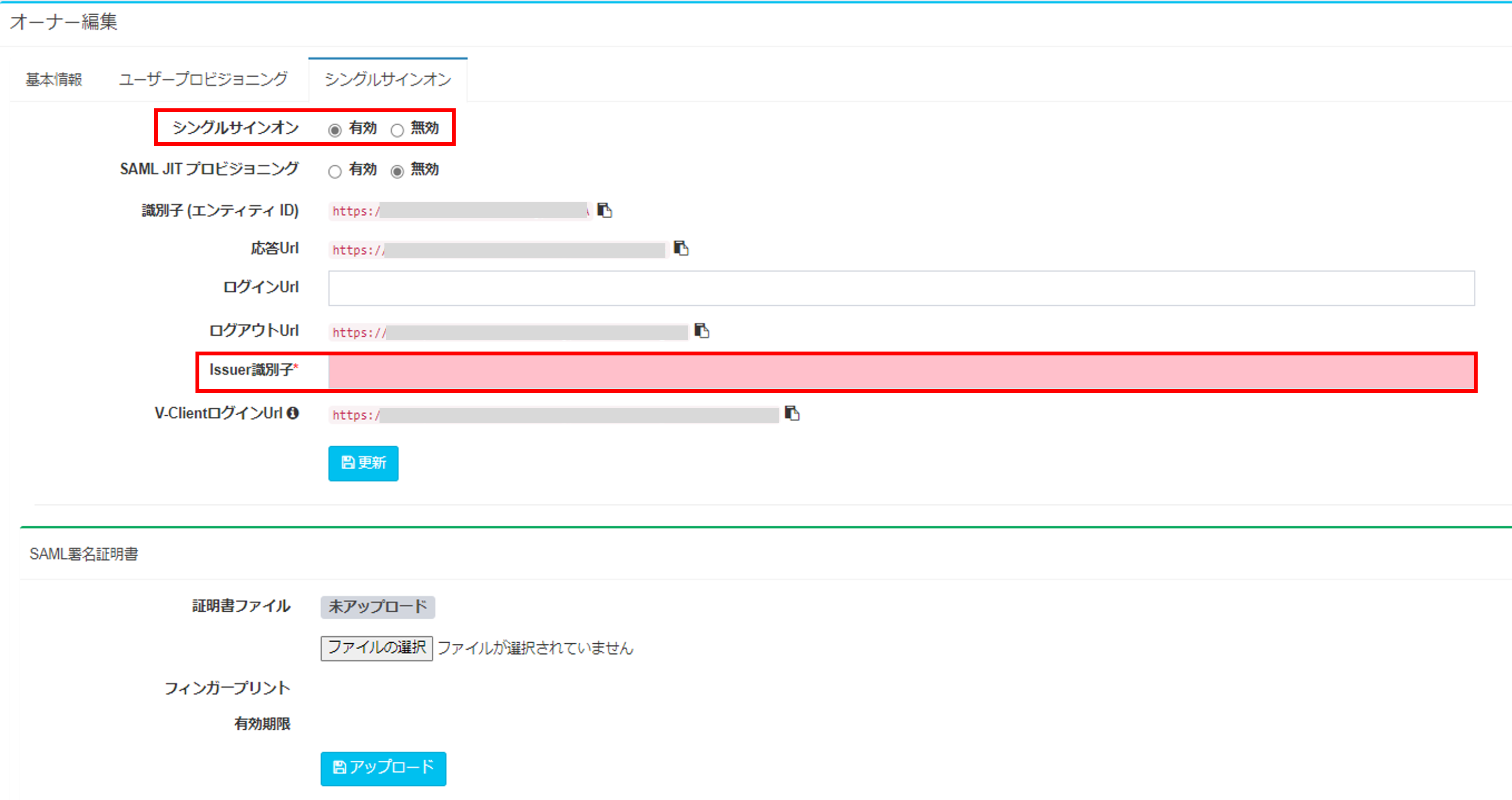Click the 応答Url https value text

click(498, 250)
